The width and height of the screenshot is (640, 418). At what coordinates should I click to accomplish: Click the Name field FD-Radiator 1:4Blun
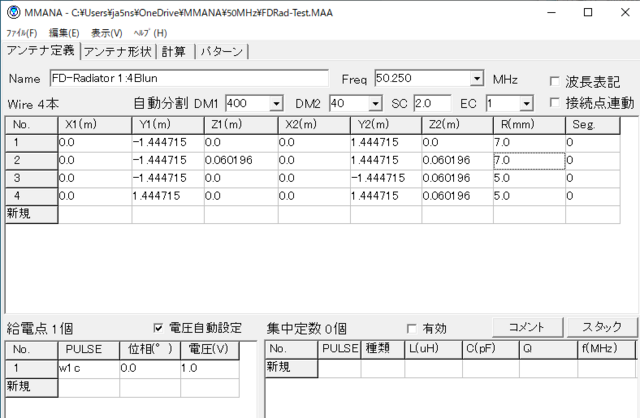[x=189, y=78]
